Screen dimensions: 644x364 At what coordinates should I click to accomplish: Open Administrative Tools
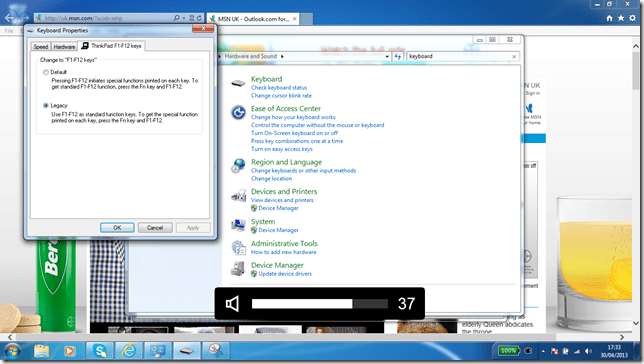point(284,243)
